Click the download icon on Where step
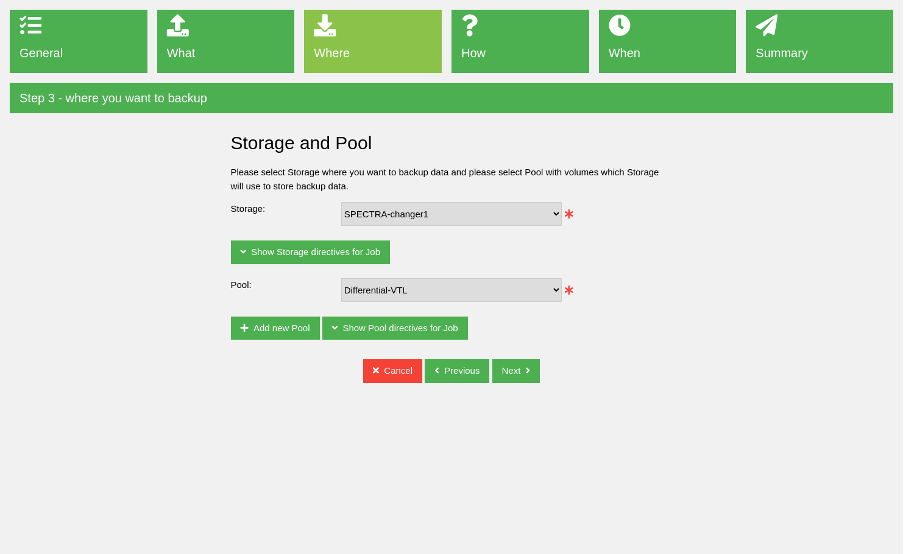 tap(325, 25)
